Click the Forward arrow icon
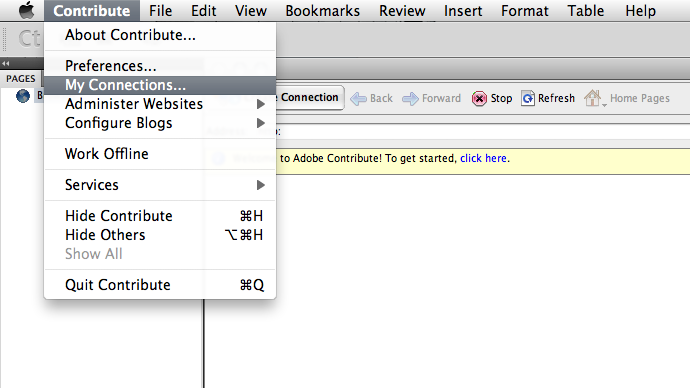Screen dimensions: 690x388 coord(410,99)
